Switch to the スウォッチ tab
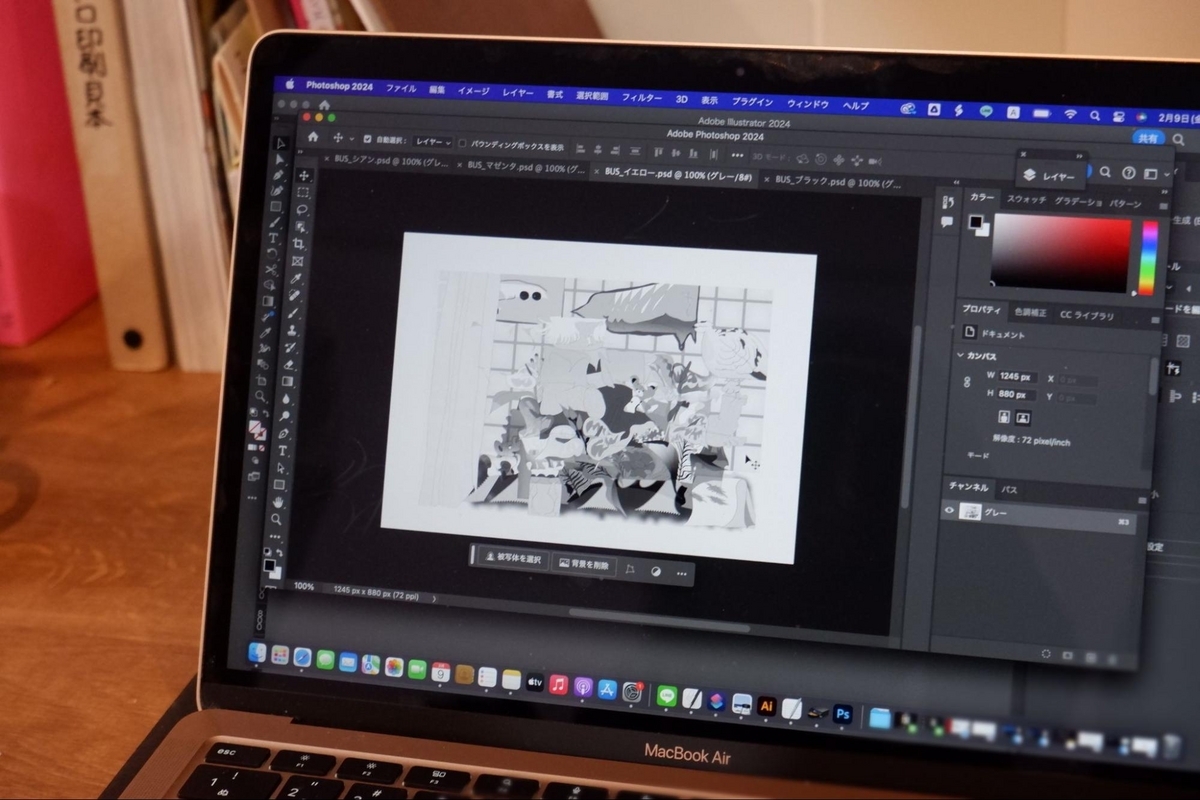Image resolution: width=1200 pixels, height=800 pixels. click(x=1027, y=200)
